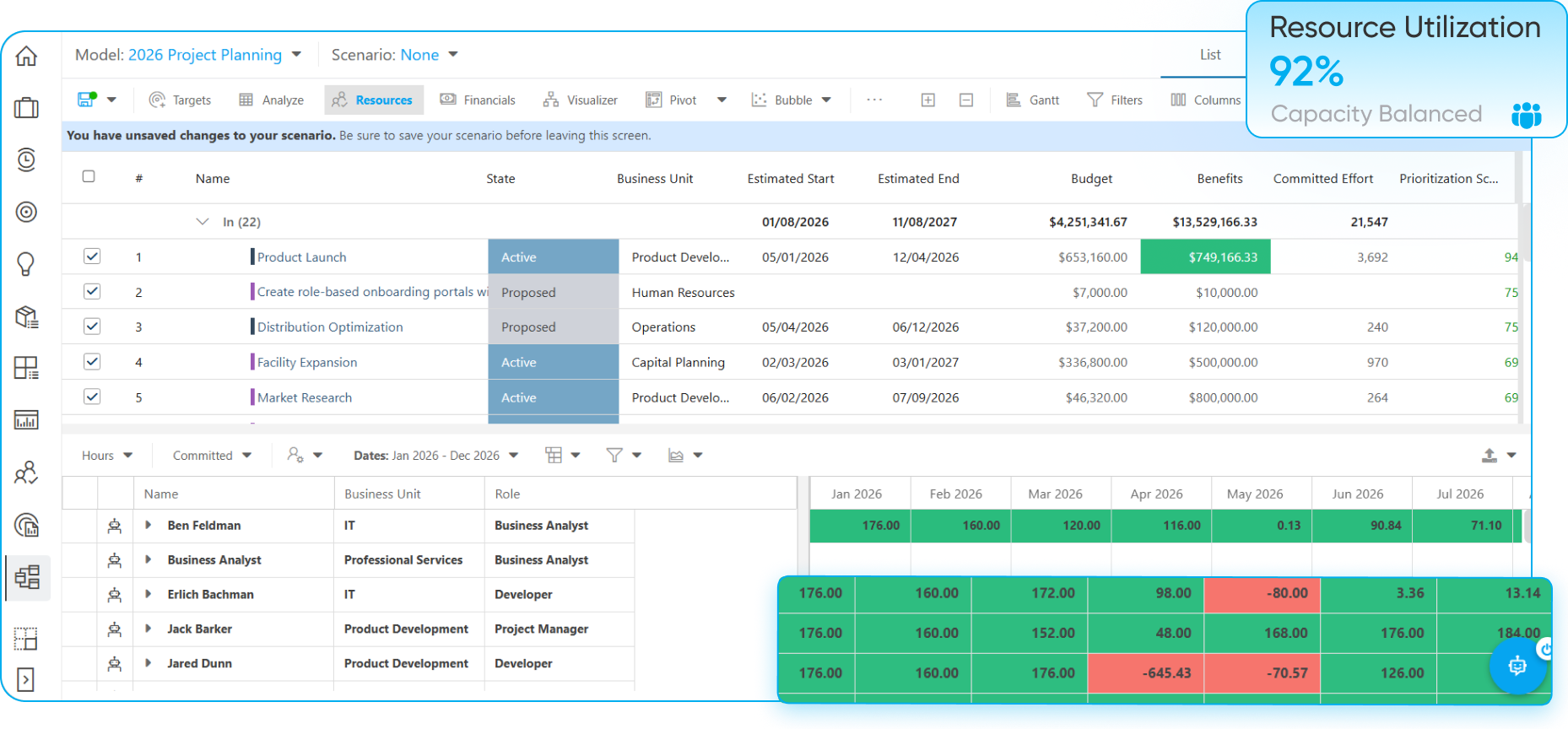Open the Dates Jan 2026 - Dec 2026 dropdown
Screen dimensions: 1568x729
(435, 456)
